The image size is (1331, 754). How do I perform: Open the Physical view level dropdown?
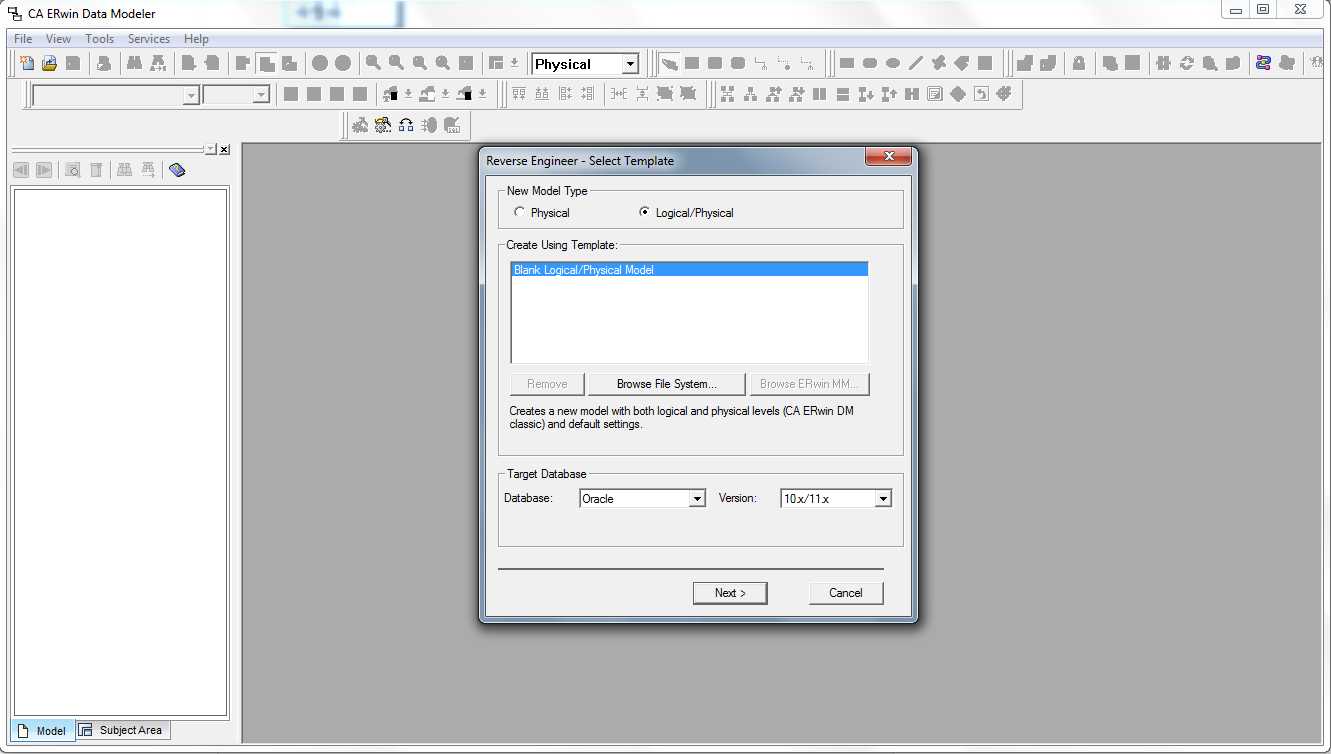[630, 64]
